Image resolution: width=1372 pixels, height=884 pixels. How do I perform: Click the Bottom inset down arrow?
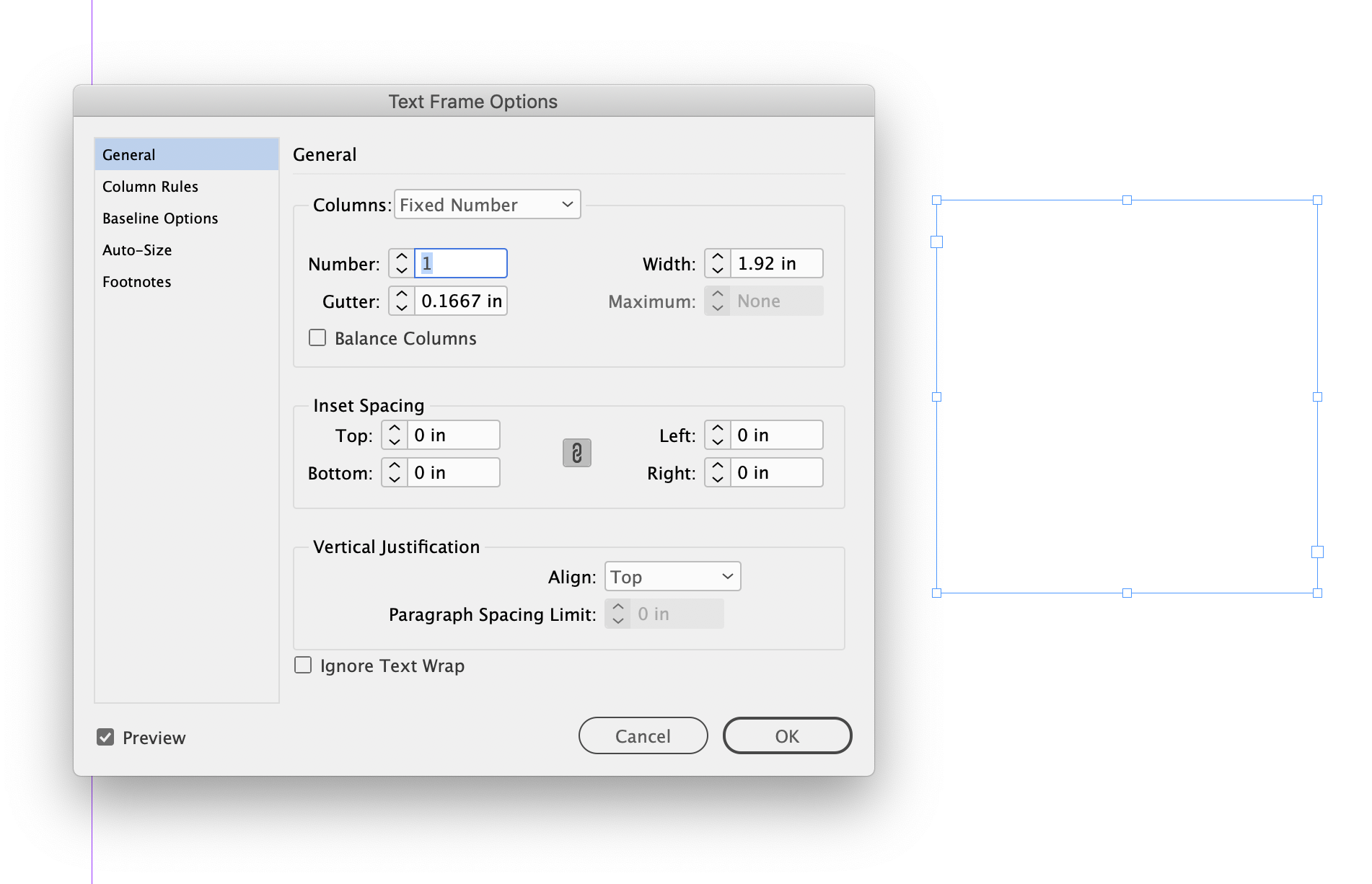(x=394, y=479)
